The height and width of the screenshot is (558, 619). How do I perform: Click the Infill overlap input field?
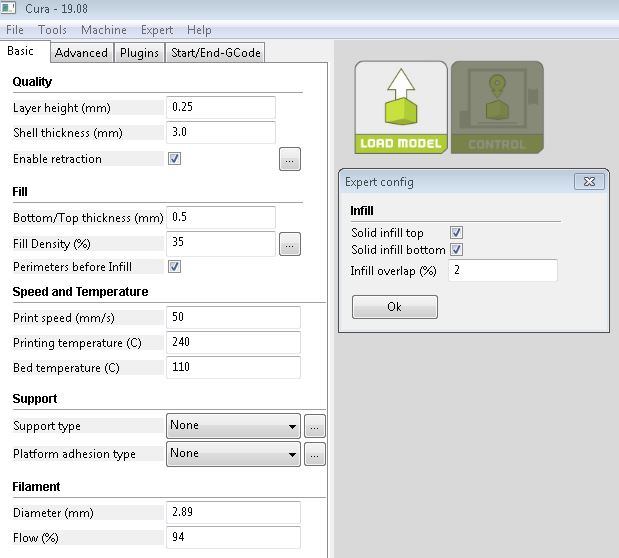[503, 271]
